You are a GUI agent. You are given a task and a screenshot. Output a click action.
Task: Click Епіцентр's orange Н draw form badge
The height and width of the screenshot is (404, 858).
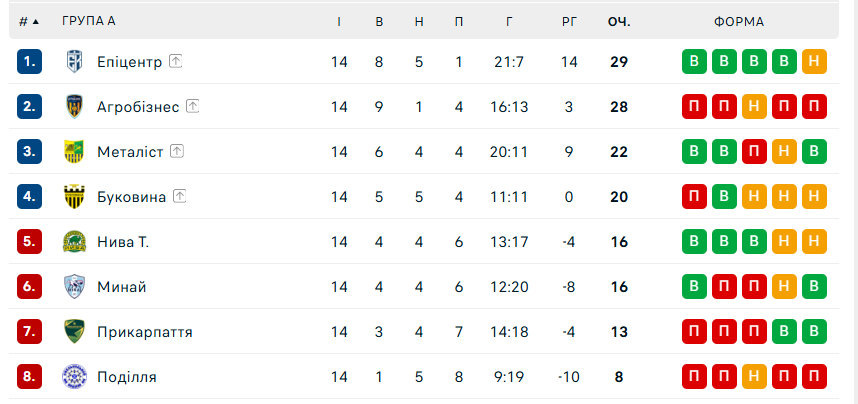(814, 62)
